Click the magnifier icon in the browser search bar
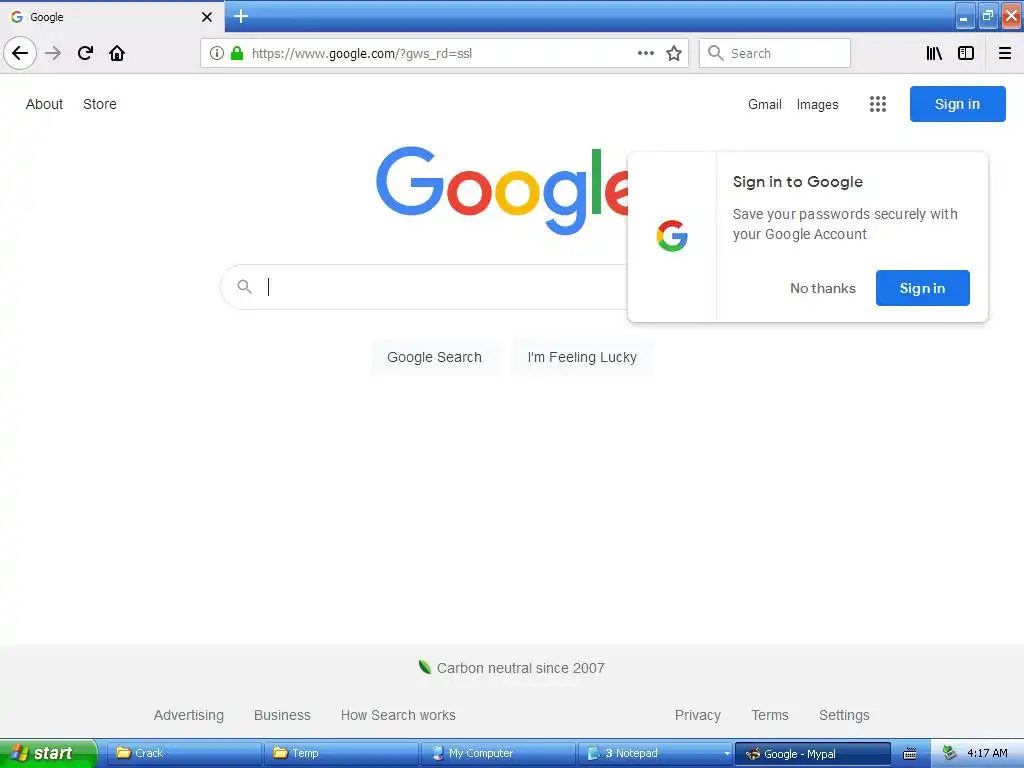The image size is (1024, 768). pyautogui.click(x=716, y=53)
